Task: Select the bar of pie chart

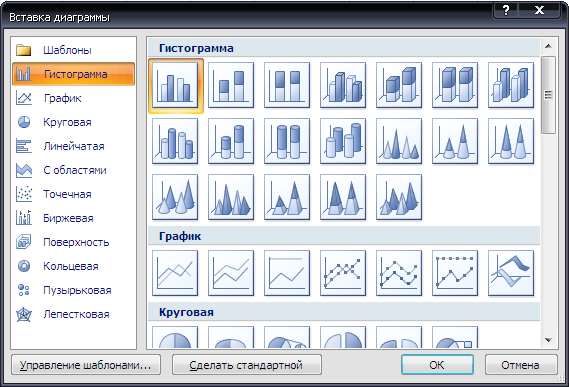Action: tap(455, 337)
